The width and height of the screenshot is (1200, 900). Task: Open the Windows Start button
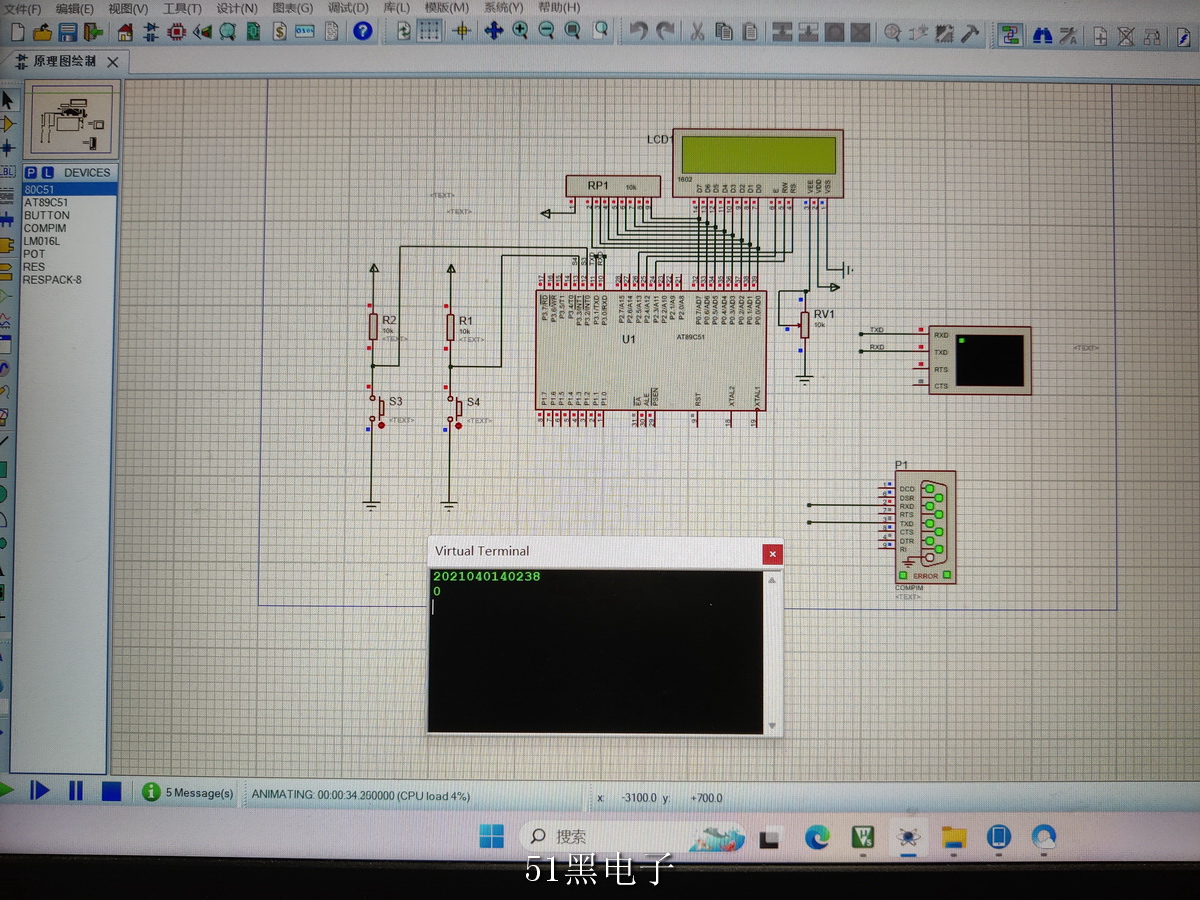[x=492, y=836]
